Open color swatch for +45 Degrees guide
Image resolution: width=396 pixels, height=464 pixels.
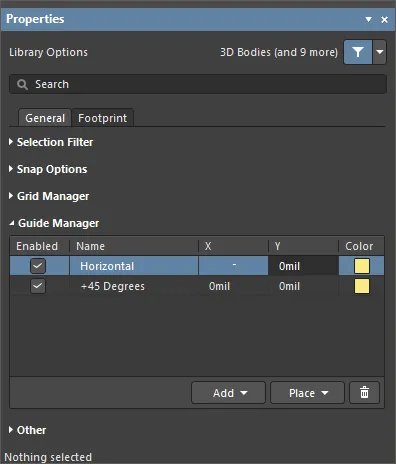pos(362,286)
